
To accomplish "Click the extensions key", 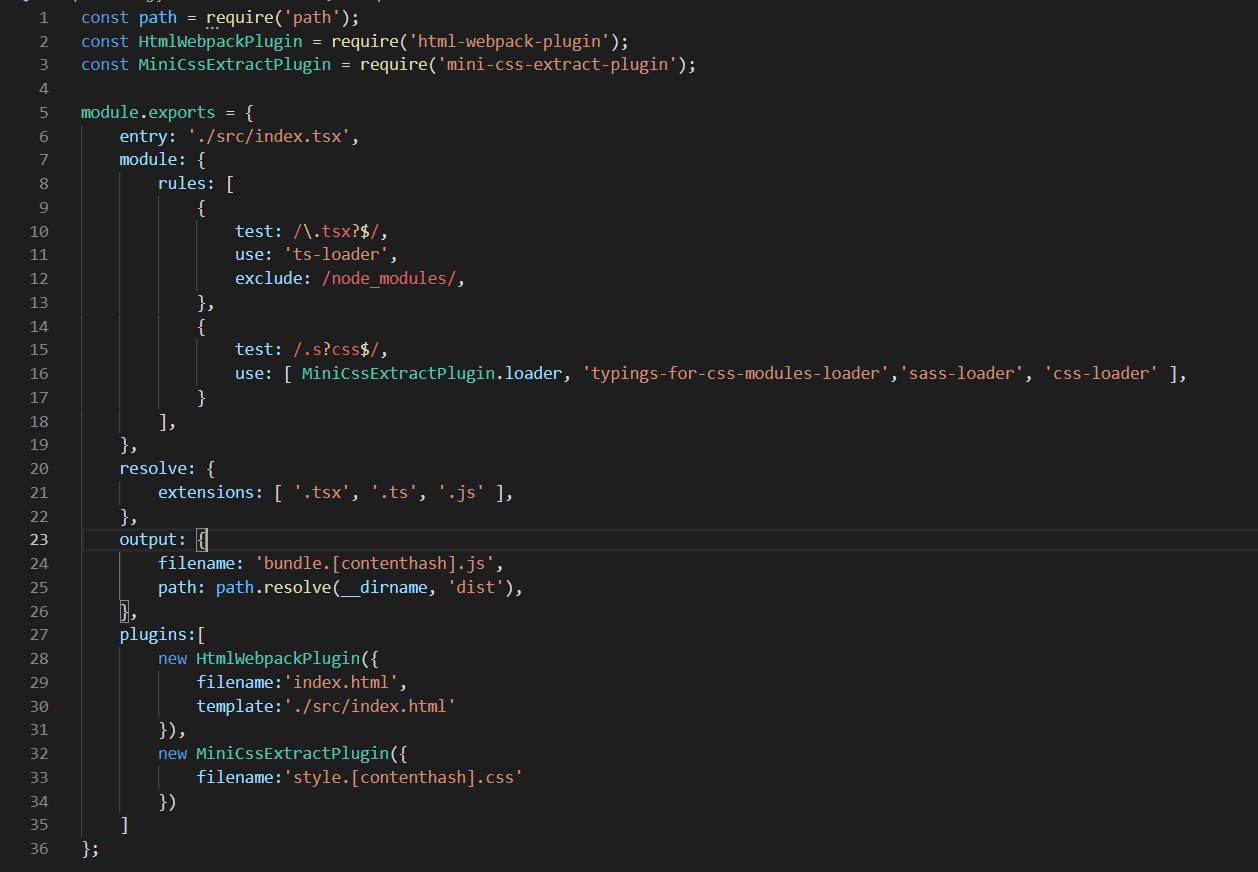I will (x=206, y=493).
